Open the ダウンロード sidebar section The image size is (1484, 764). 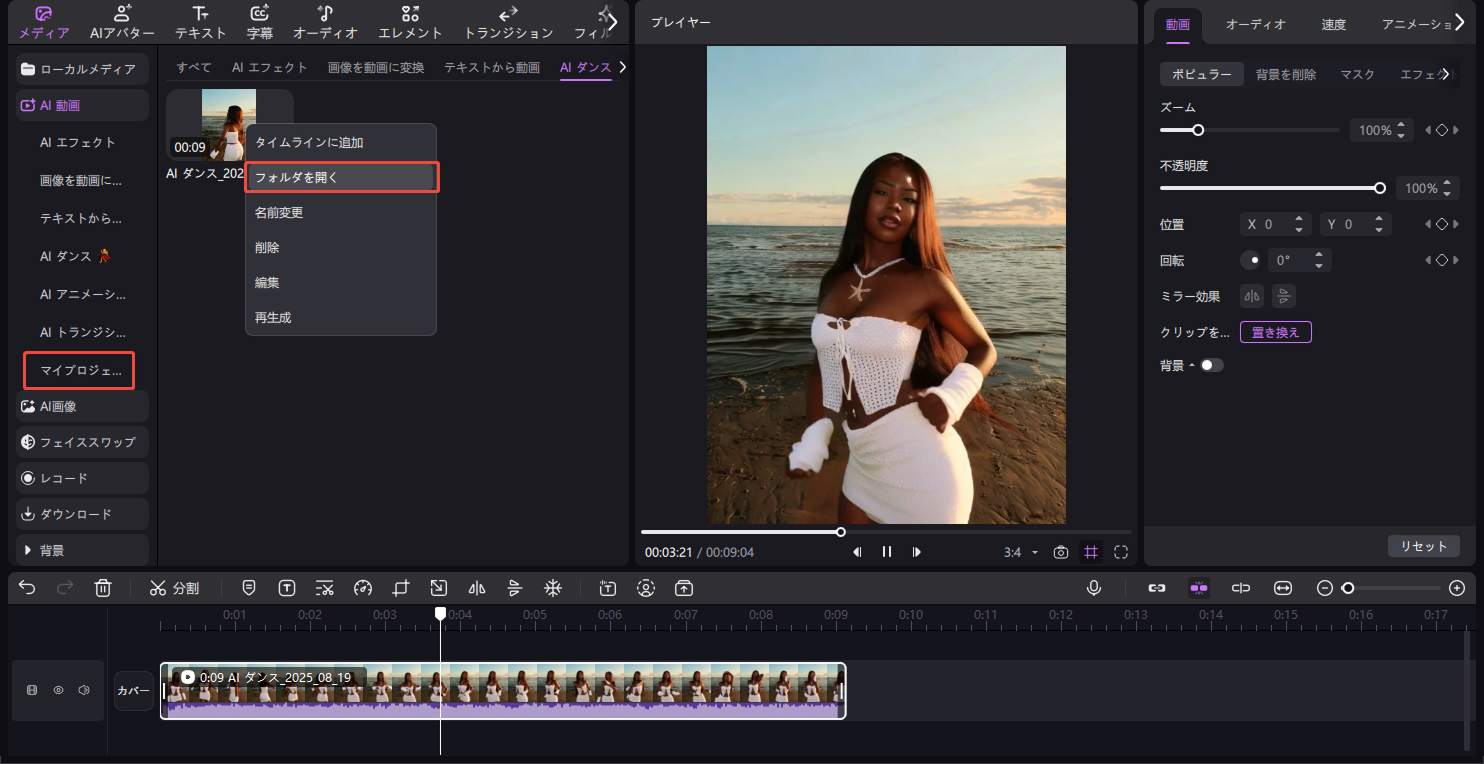82,514
